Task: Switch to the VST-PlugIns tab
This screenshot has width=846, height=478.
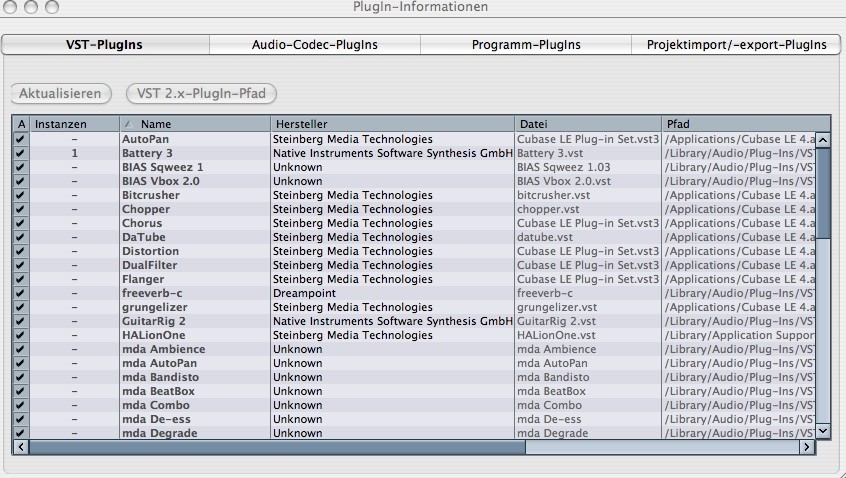Action: tap(105, 45)
